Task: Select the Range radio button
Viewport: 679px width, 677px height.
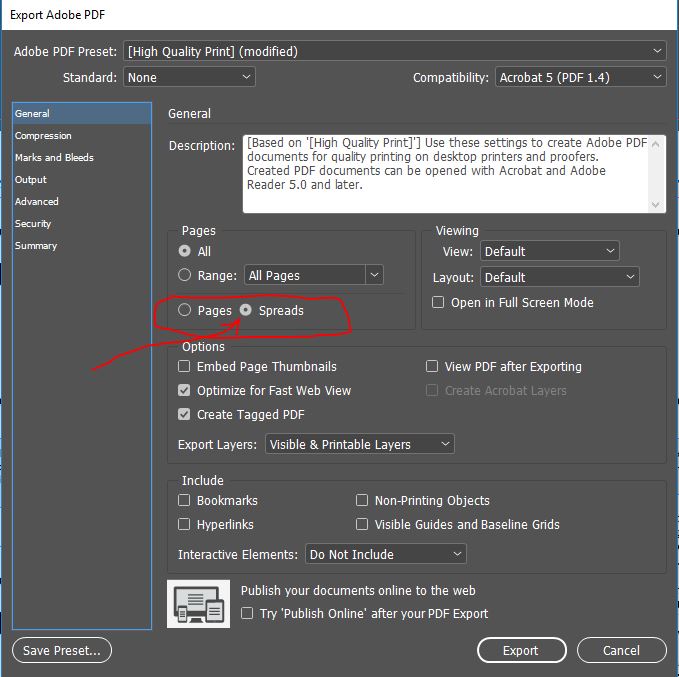Action: (x=184, y=275)
